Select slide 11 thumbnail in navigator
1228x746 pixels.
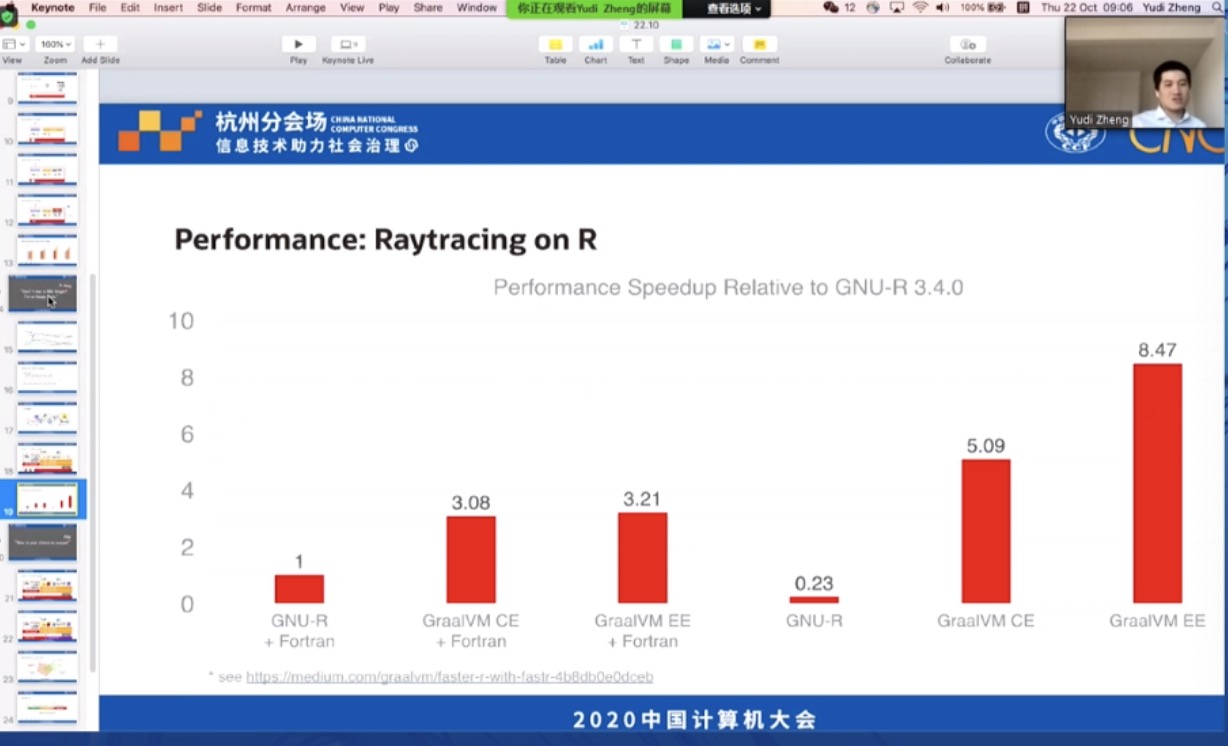click(x=47, y=170)
